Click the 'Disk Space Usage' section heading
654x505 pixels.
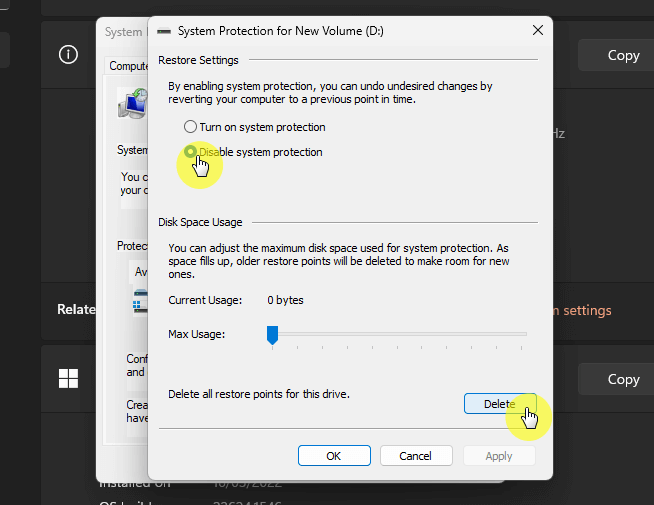[x=200, y=222]
